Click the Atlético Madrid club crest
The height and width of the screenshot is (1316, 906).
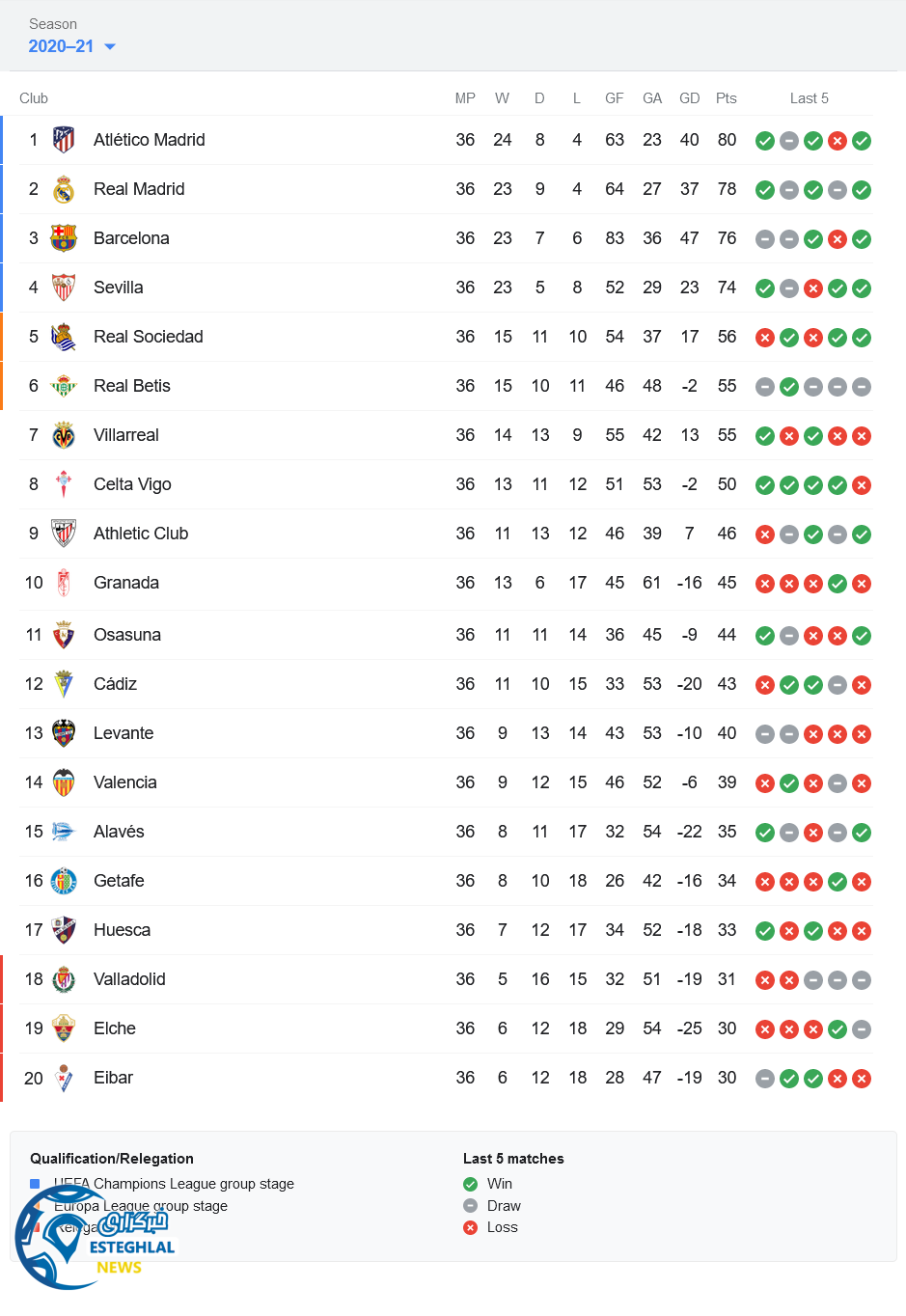click(x=64, y=140)
